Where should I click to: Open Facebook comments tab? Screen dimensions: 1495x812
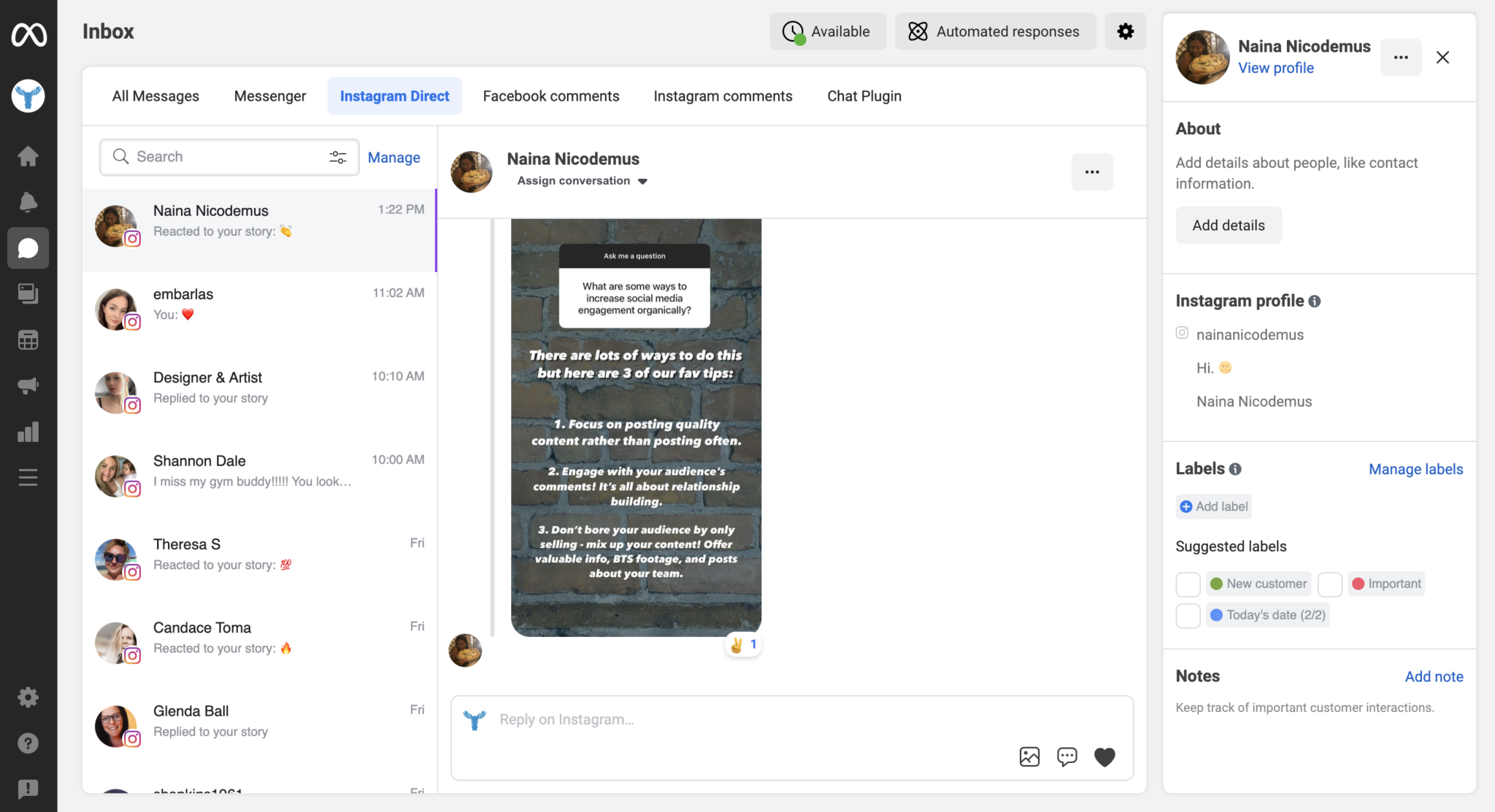click(x=551, y=96)
